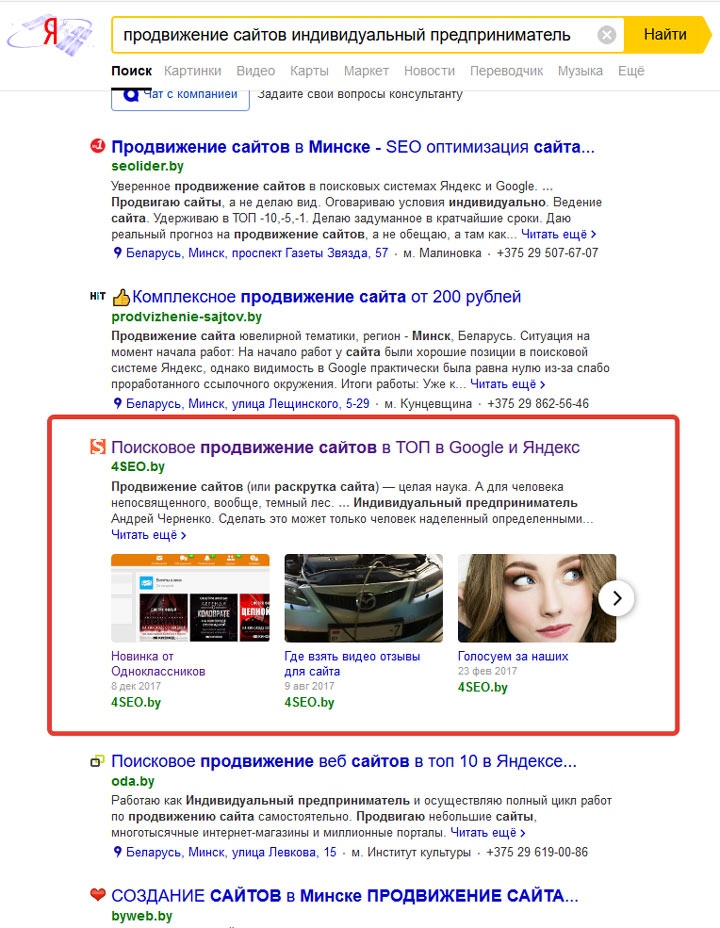Viewport: 720px width, 928px height.
Task: Open the Ещё menu
Action: [x=631, y=71]
